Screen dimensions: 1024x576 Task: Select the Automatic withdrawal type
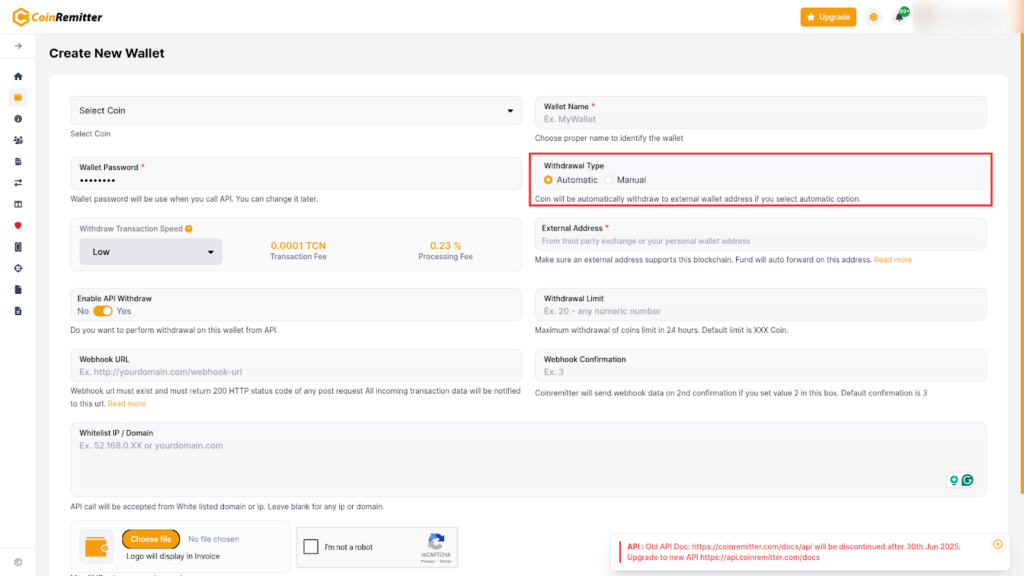(548, 180)
